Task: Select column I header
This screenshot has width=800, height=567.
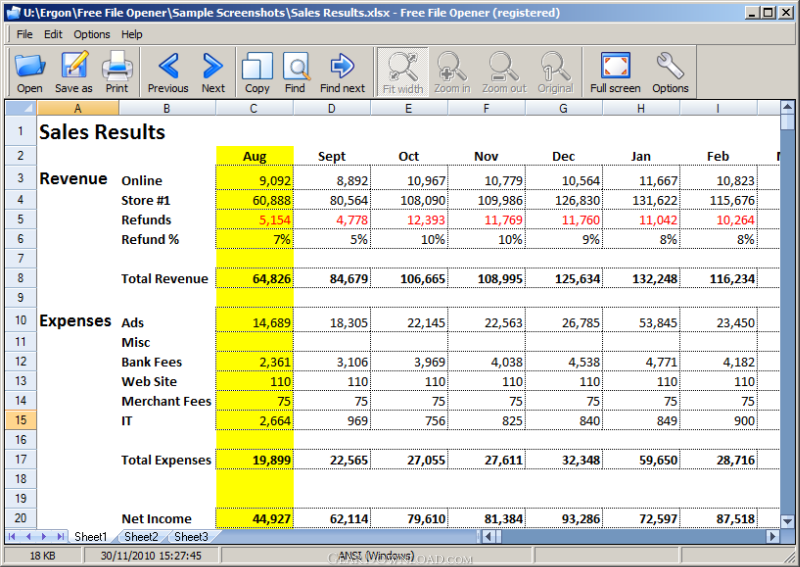Action: (718, 108)
